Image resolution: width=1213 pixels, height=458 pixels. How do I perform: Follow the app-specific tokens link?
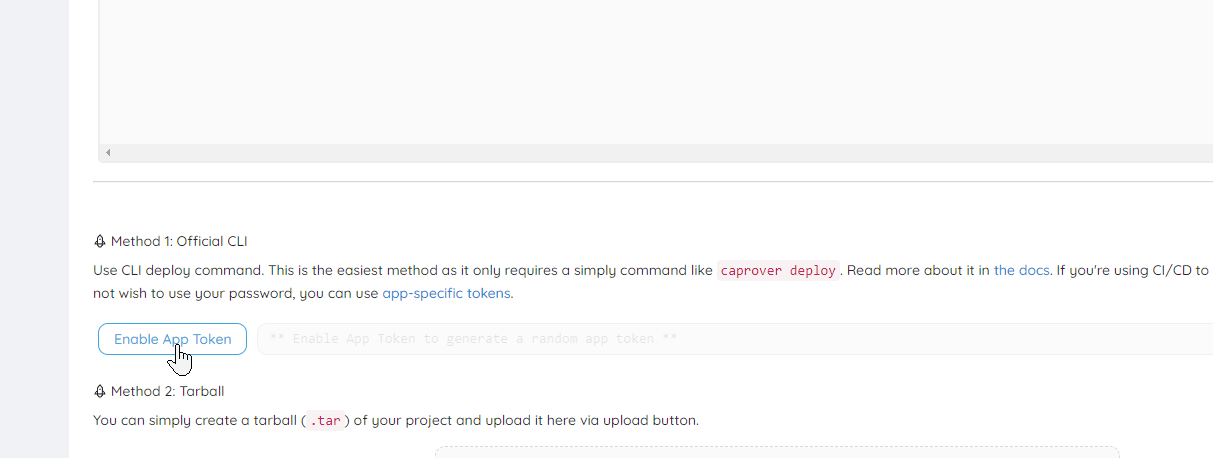tap(446, 293)
